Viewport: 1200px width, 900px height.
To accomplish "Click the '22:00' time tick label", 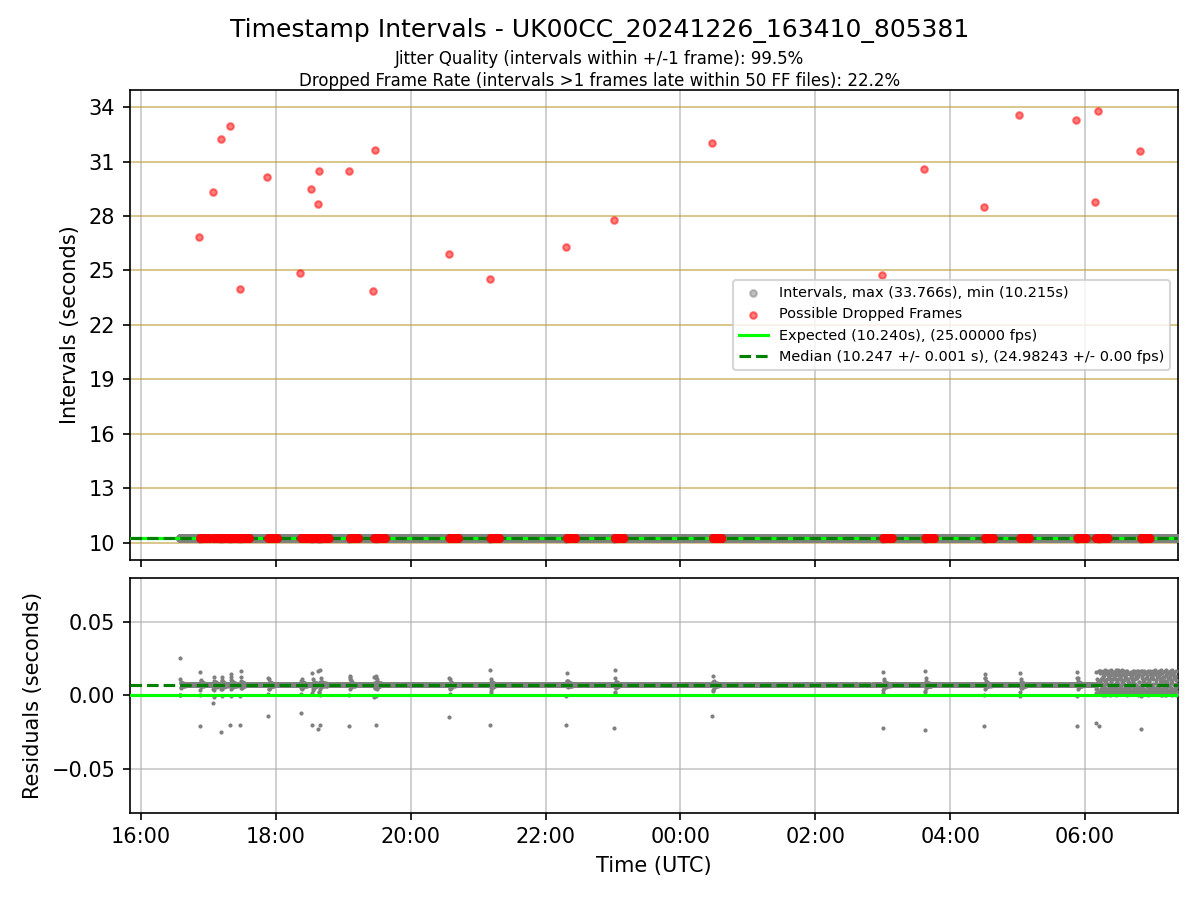I will pos(546,835).
